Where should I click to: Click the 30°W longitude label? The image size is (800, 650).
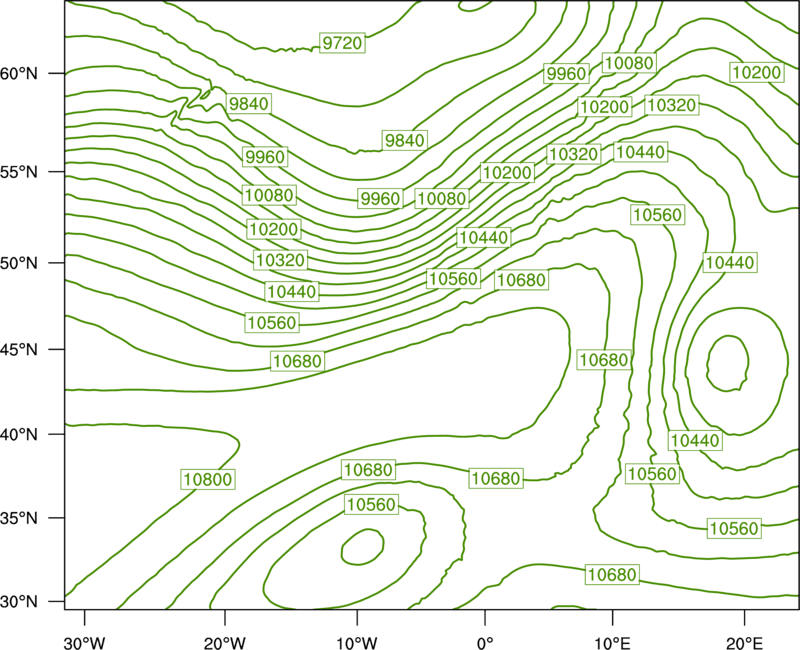click(x=84, y=643)
